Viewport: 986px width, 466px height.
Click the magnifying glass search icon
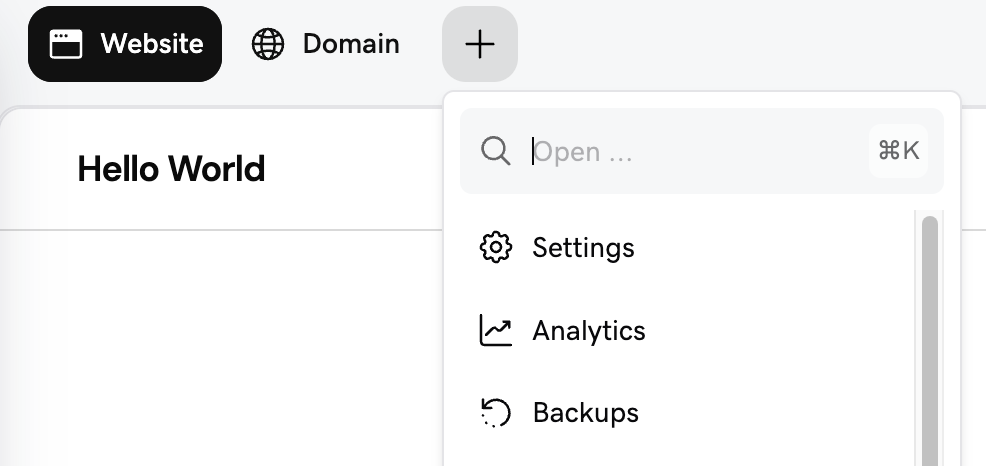point(496,151)
